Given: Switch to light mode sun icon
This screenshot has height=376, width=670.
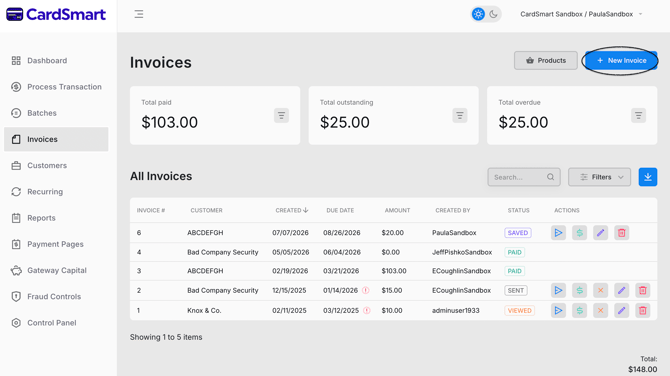Looking at the screenshot, I should pyautogui.click(x=478, y=14).
